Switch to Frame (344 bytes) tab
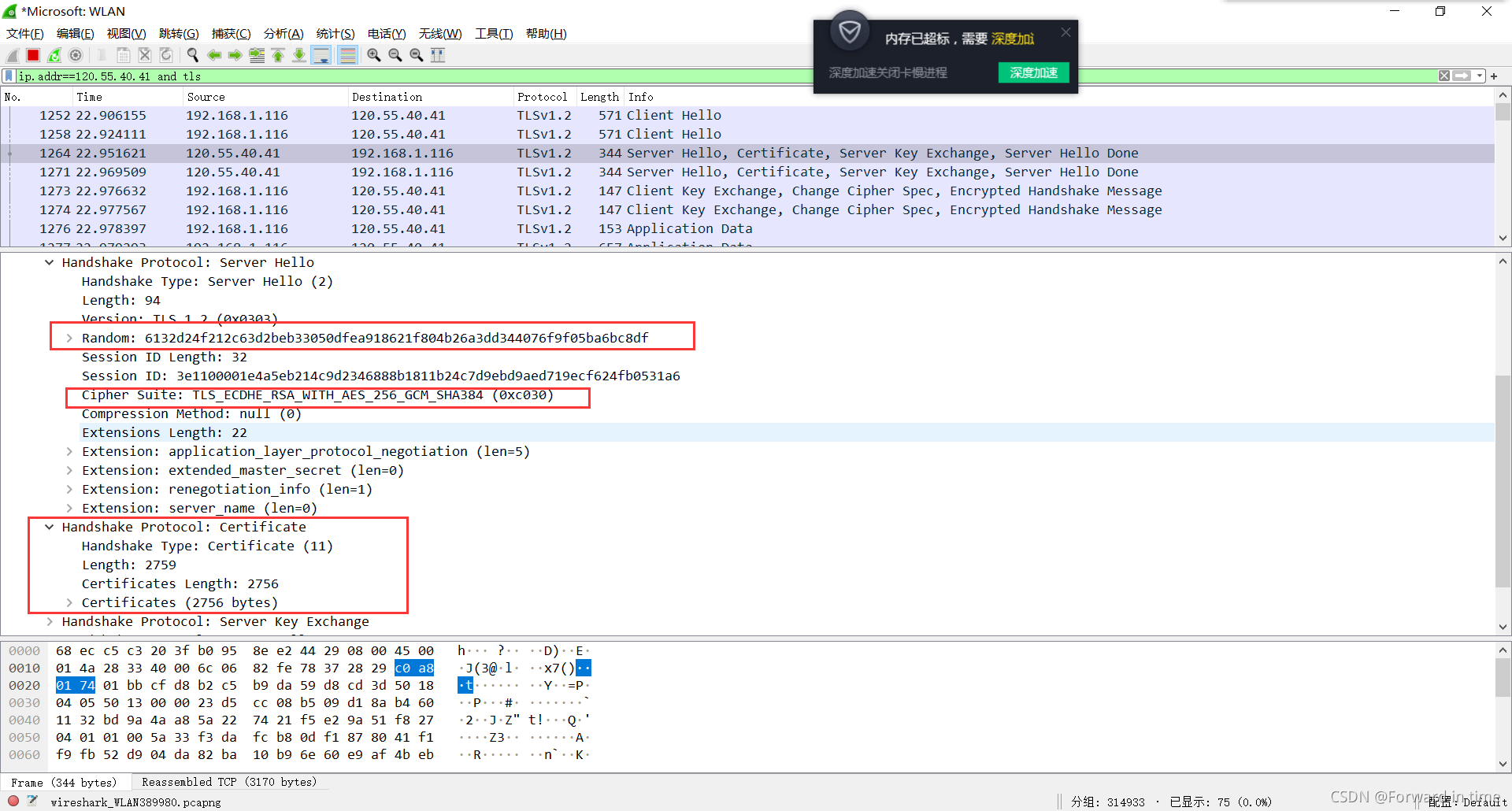 [x=64, y=782]
